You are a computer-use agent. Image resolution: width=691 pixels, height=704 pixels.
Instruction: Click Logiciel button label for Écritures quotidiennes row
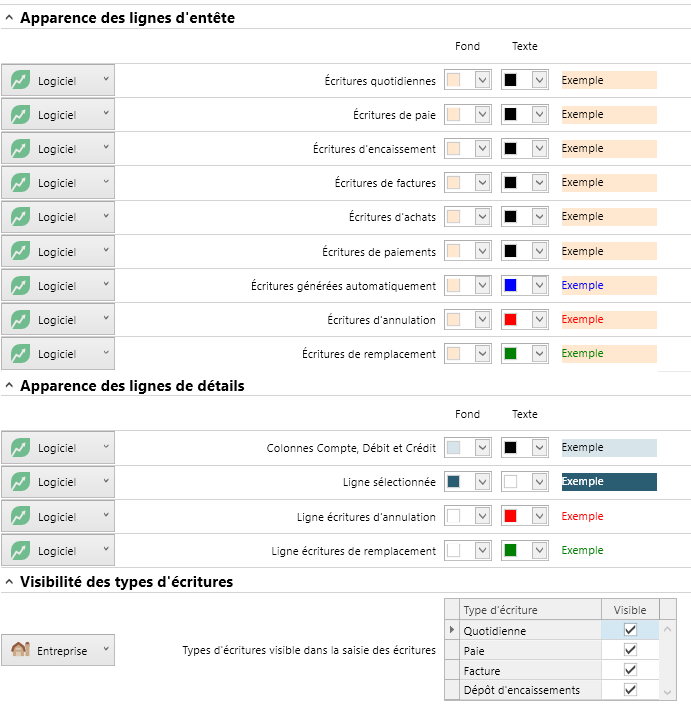(57, 81)
